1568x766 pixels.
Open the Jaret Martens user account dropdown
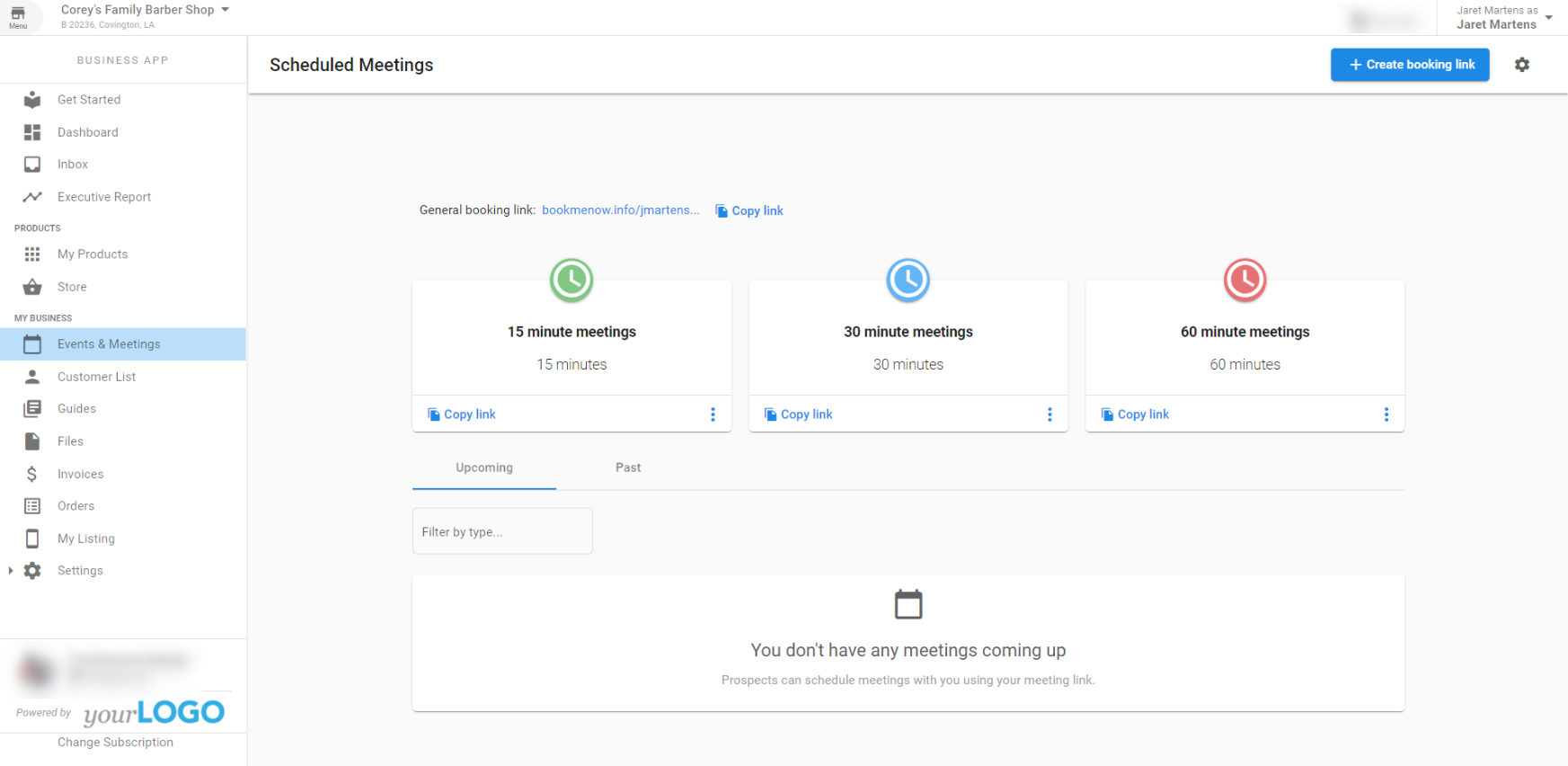1547,17
